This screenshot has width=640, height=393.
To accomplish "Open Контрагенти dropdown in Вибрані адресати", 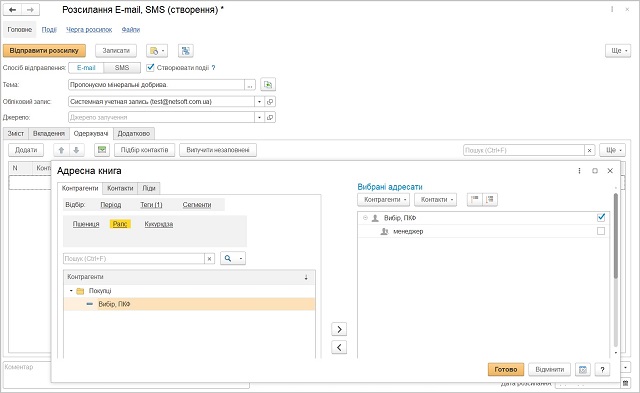I will pyautogui.click(x=384, y=200).
